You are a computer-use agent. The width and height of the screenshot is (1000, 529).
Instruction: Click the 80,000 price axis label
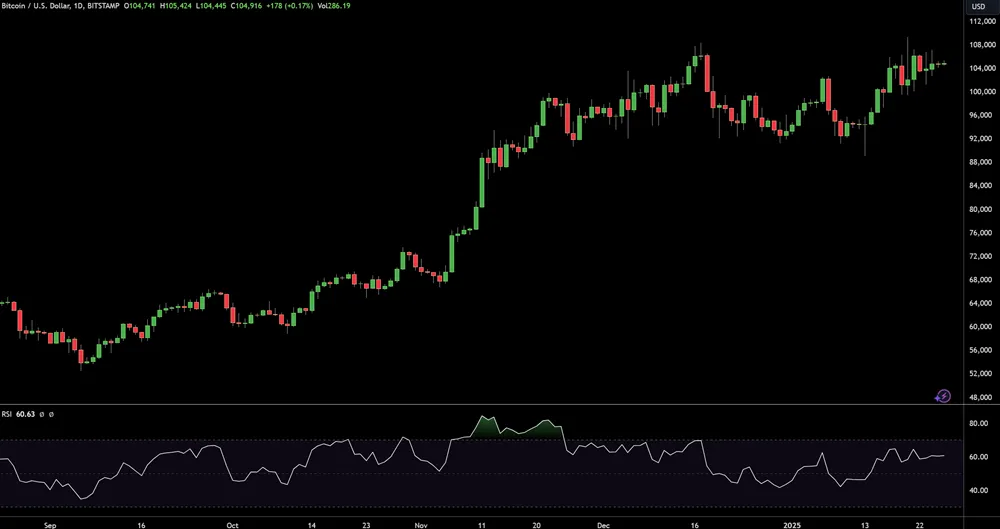pyautogui.click(x=980, y=209)
